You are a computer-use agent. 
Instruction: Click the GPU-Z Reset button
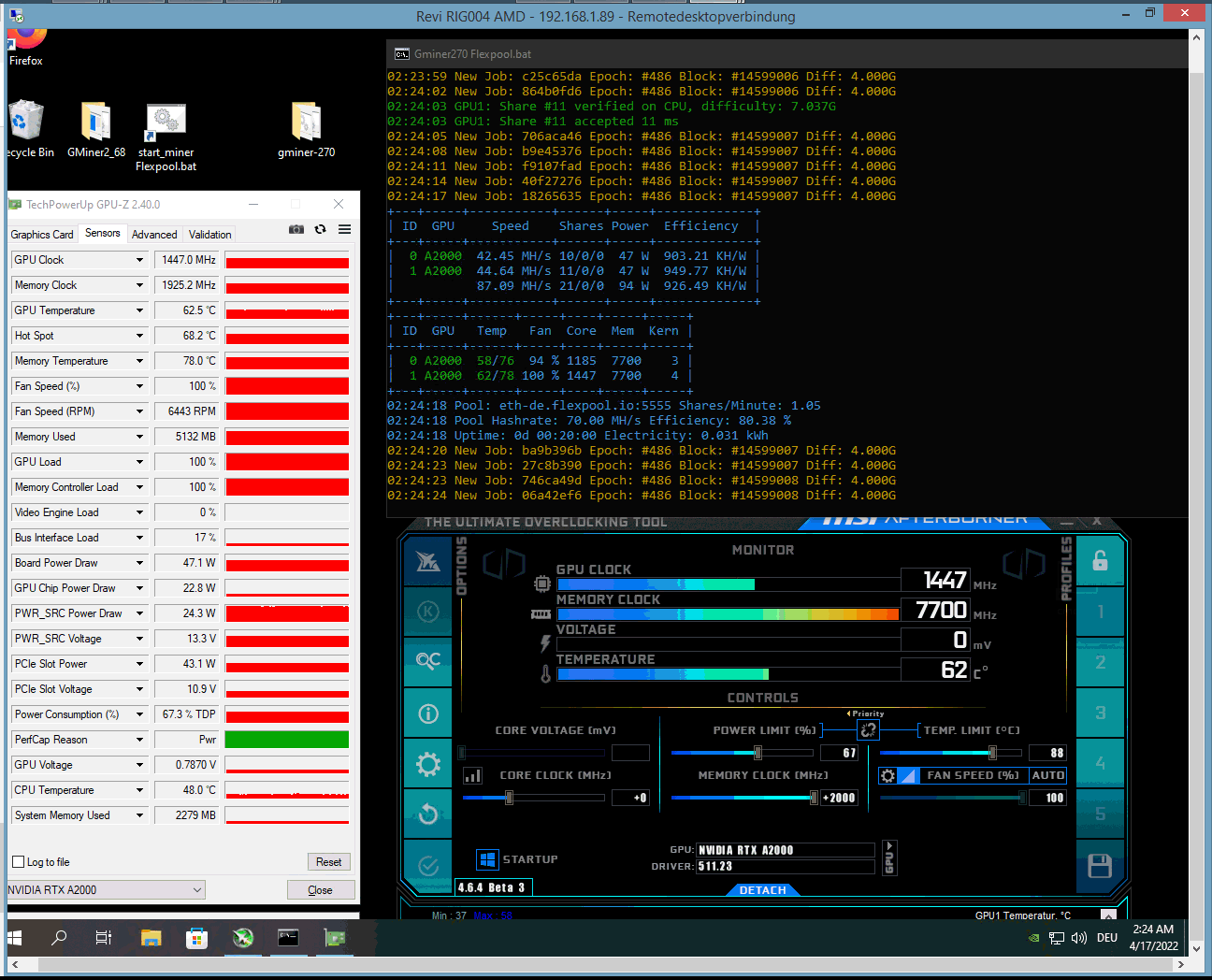coord(328,862)
